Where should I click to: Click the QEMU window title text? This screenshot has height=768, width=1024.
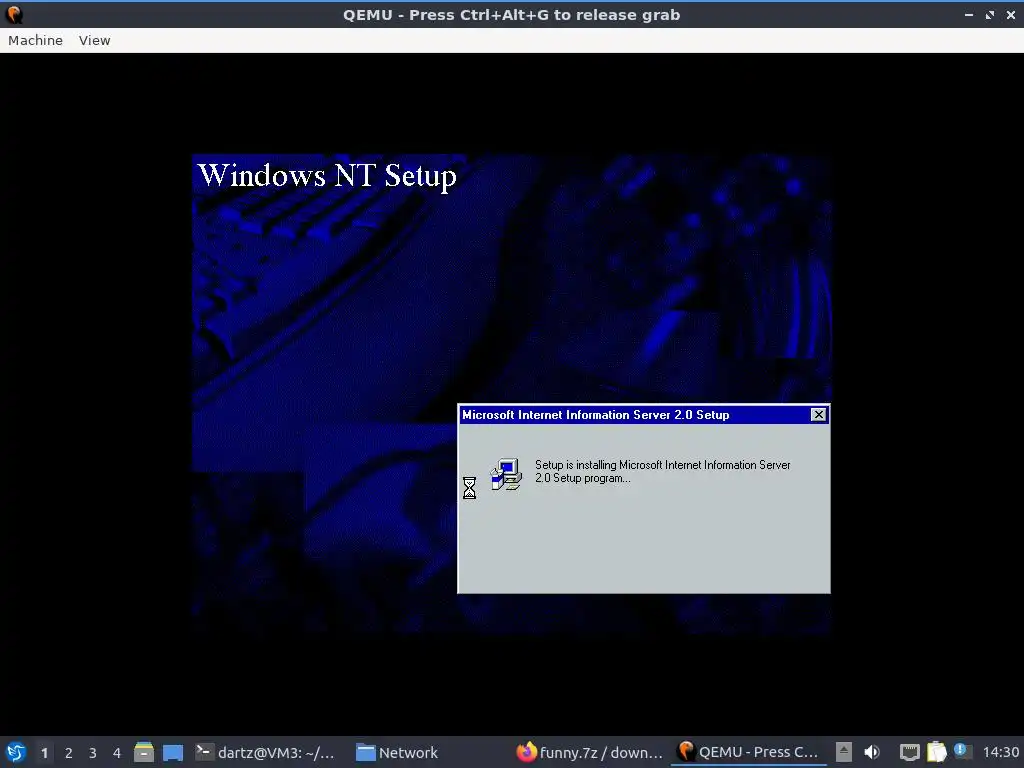click(511, 14)
